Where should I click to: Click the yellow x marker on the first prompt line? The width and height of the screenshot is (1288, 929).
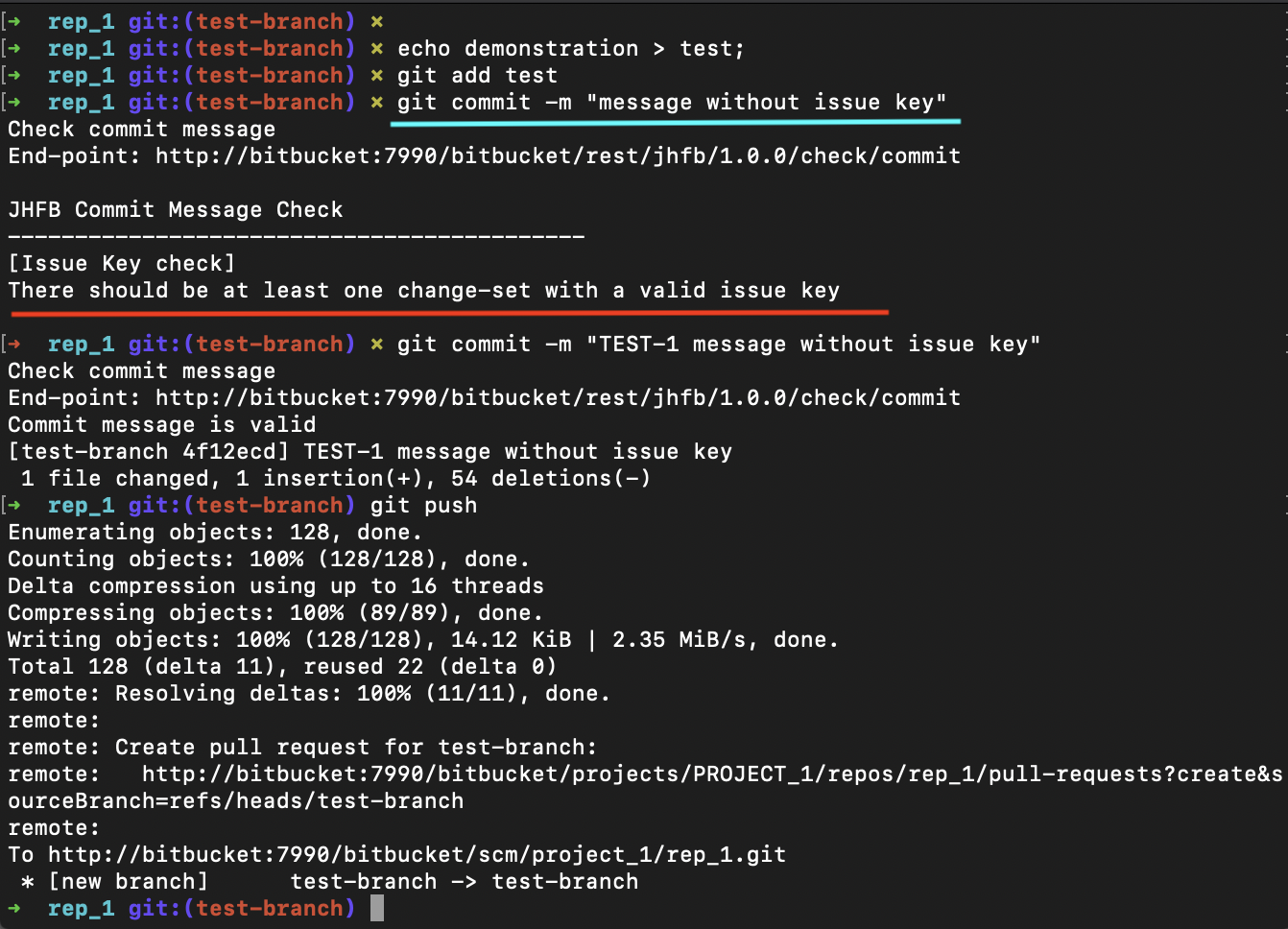click(x=377, y=21)
